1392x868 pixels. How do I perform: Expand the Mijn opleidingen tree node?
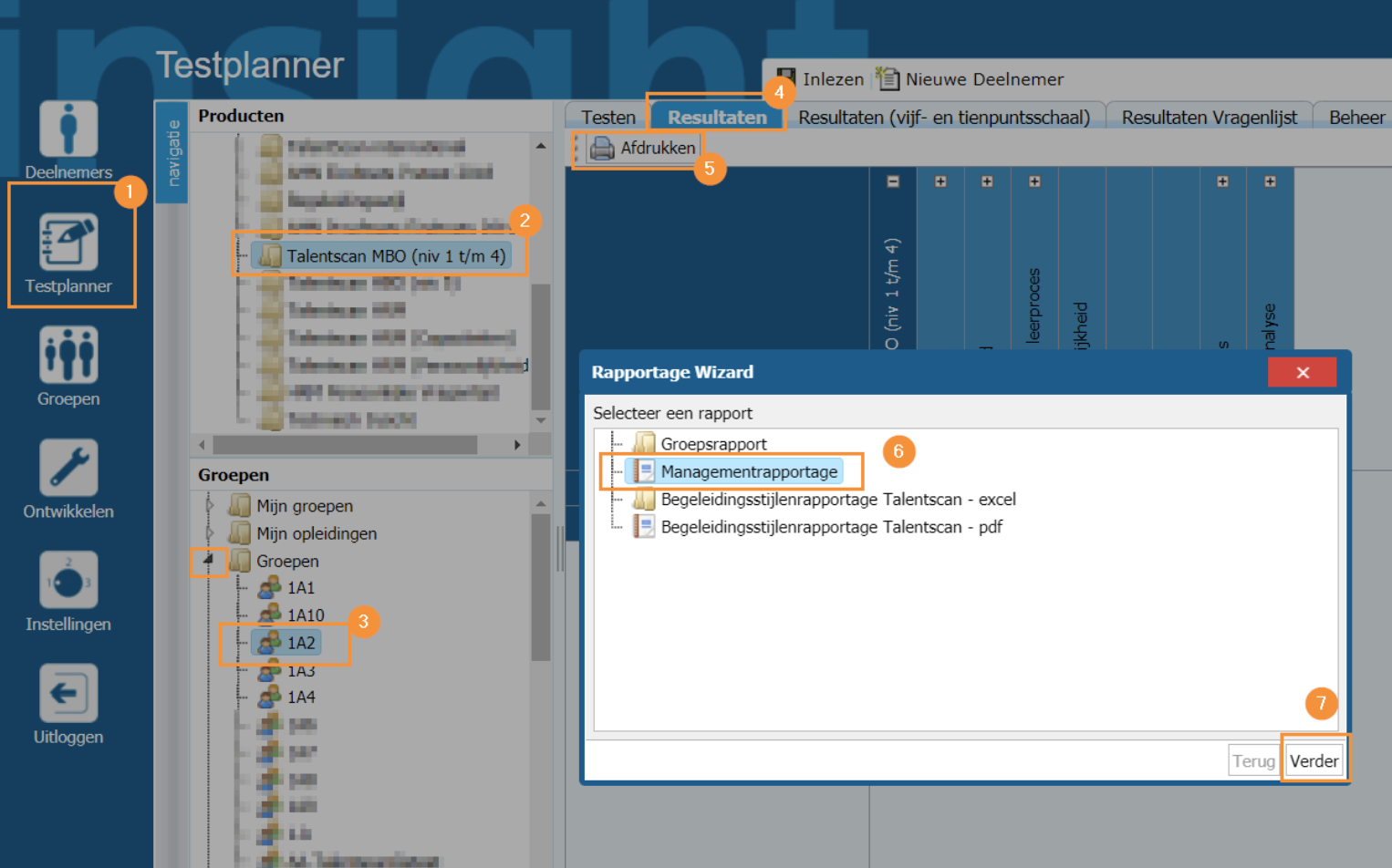pos(210,532)
